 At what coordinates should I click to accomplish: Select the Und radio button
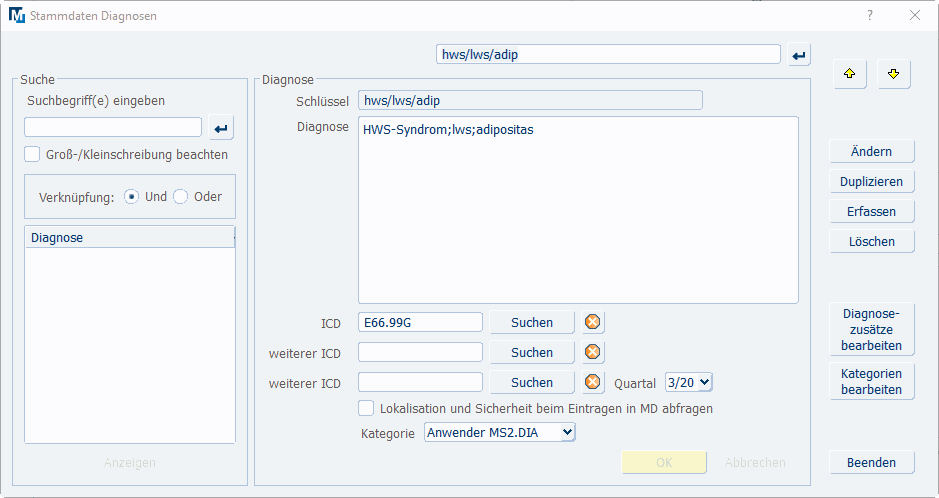point(132,197)
